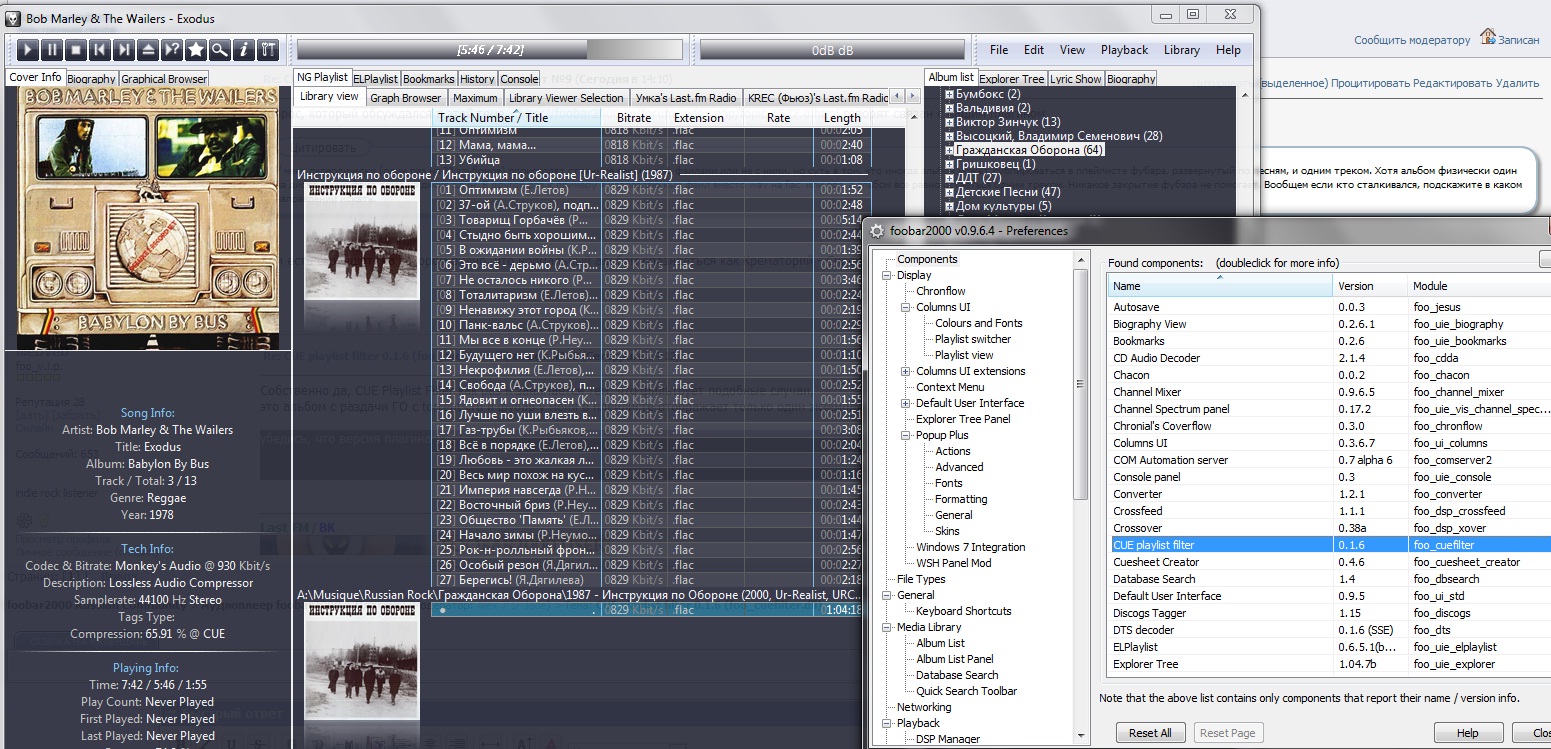Open the Edit menu
The width and height of the screenshot is (1551, 749).
(1034, 50)
